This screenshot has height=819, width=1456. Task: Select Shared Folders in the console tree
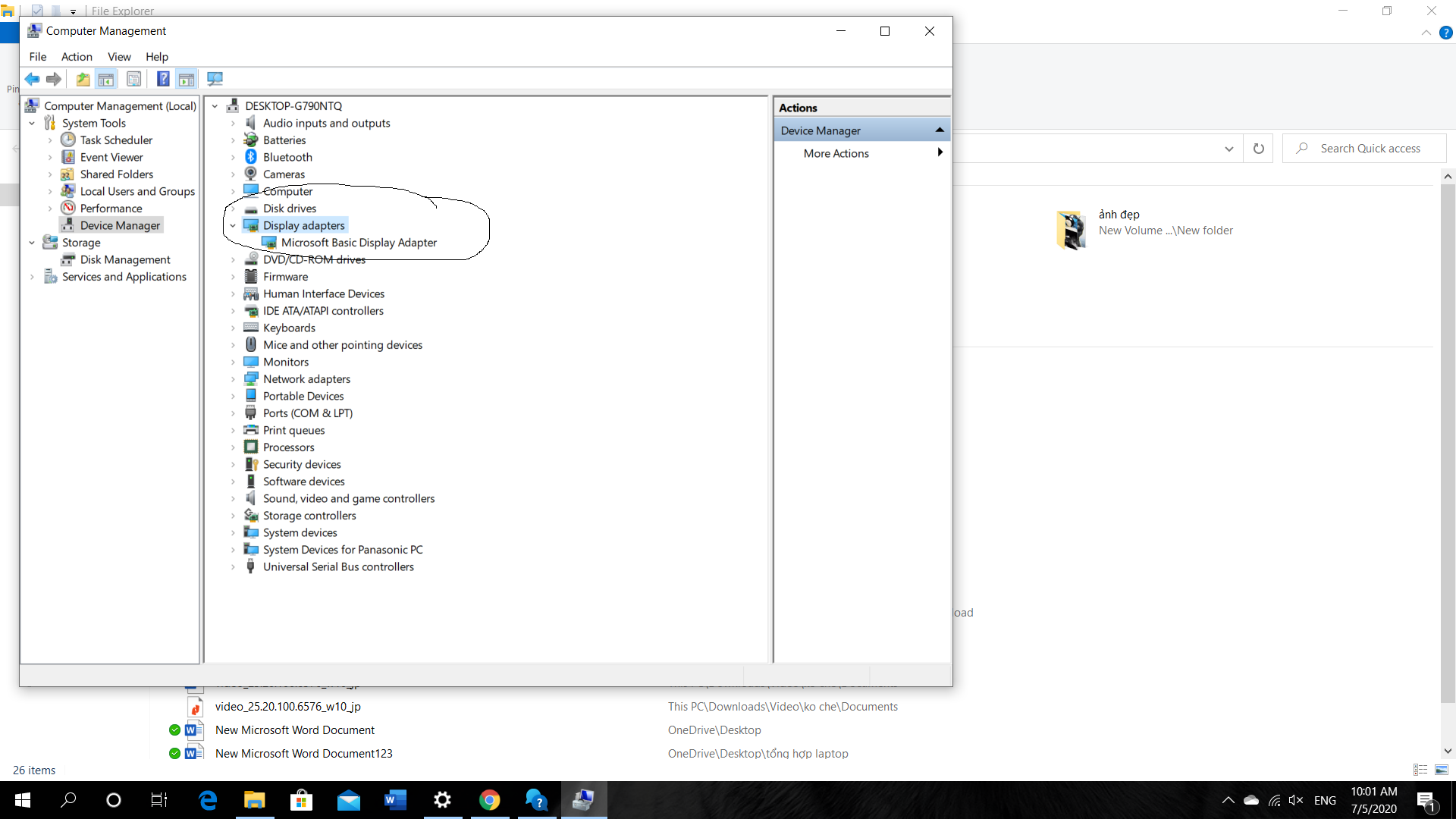pyautogui.click(x=117, y=174)
